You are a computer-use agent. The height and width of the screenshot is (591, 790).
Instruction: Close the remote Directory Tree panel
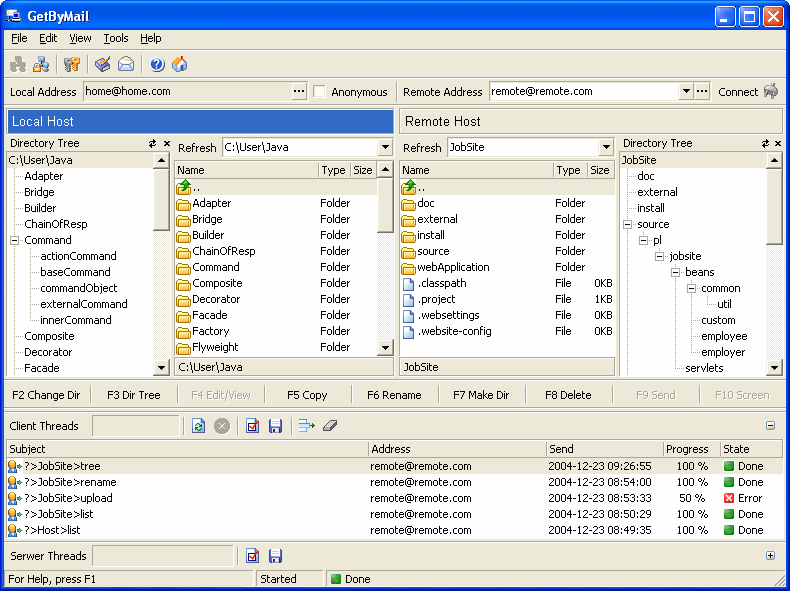[779, 144]
